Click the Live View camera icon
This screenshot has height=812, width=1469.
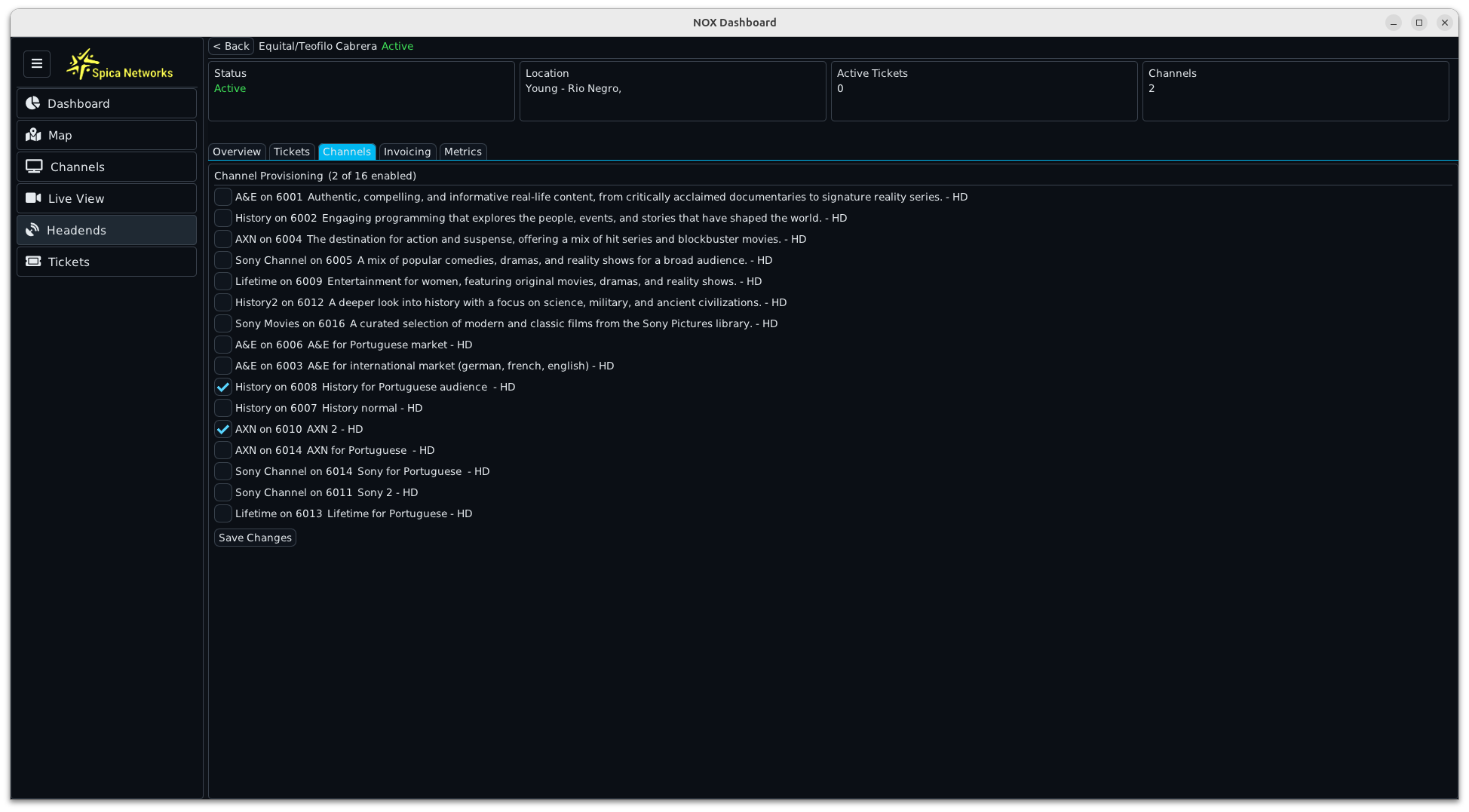tap(33, 198)
